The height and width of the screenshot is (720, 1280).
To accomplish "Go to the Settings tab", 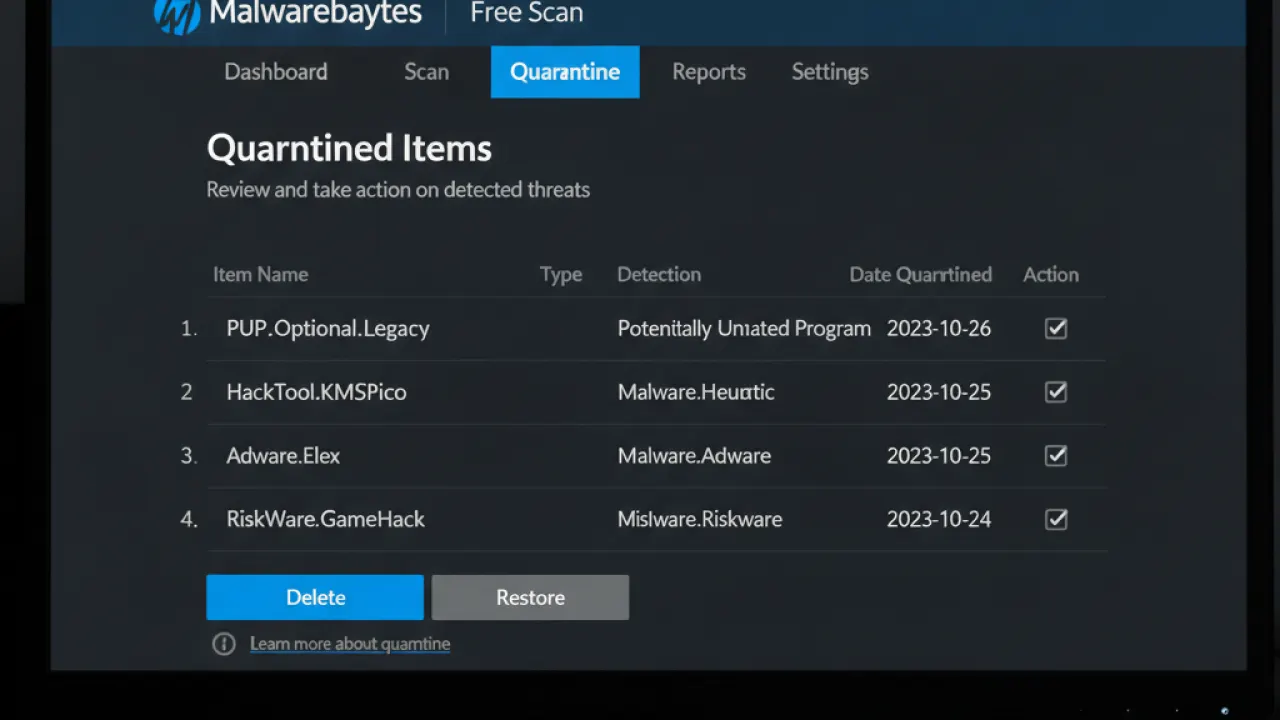I will 830,72.
